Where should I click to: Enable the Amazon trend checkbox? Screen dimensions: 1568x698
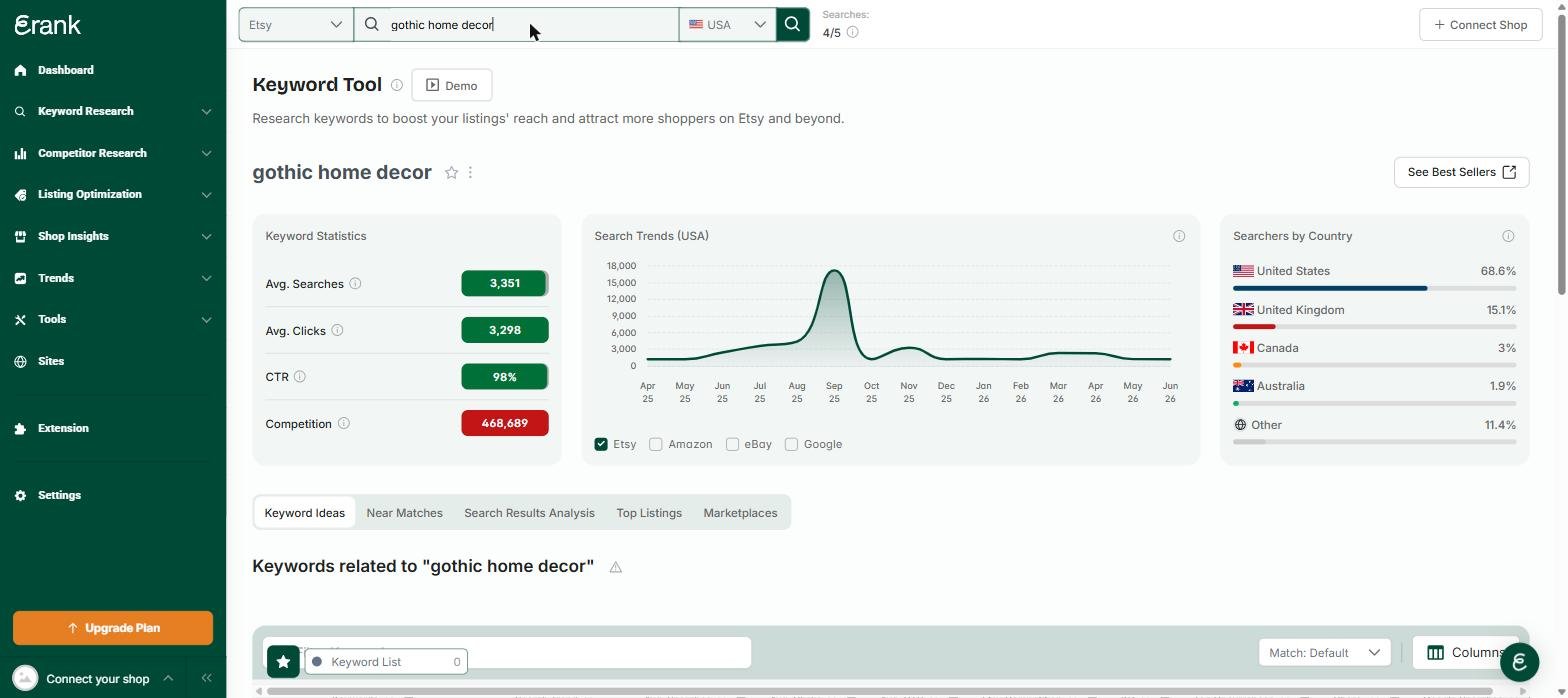tap(656, 444)
